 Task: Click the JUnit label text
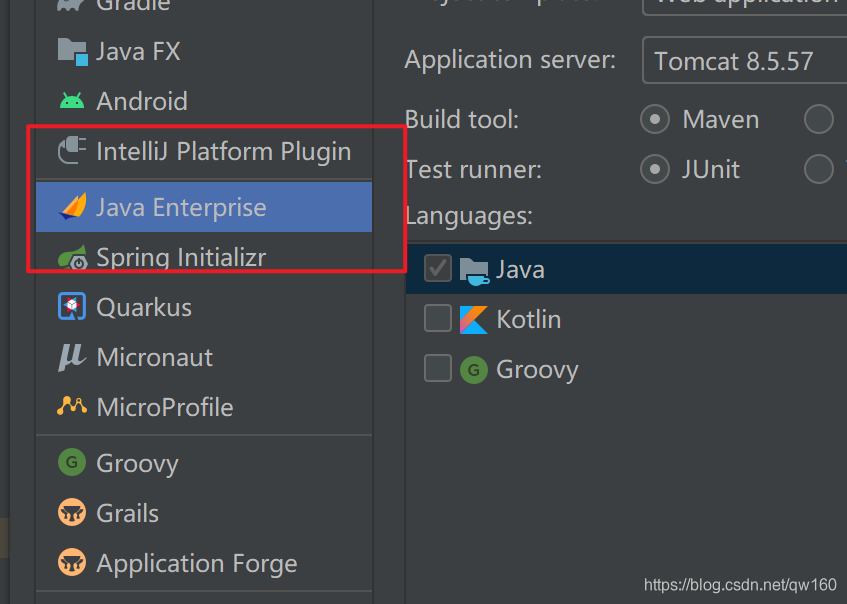pyautogui.click(x=710, y=170)
